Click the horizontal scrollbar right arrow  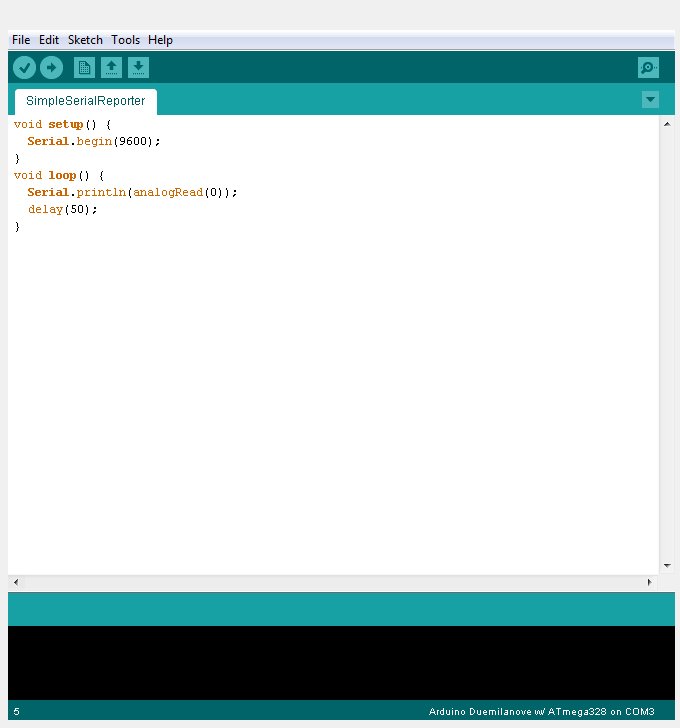649,582
